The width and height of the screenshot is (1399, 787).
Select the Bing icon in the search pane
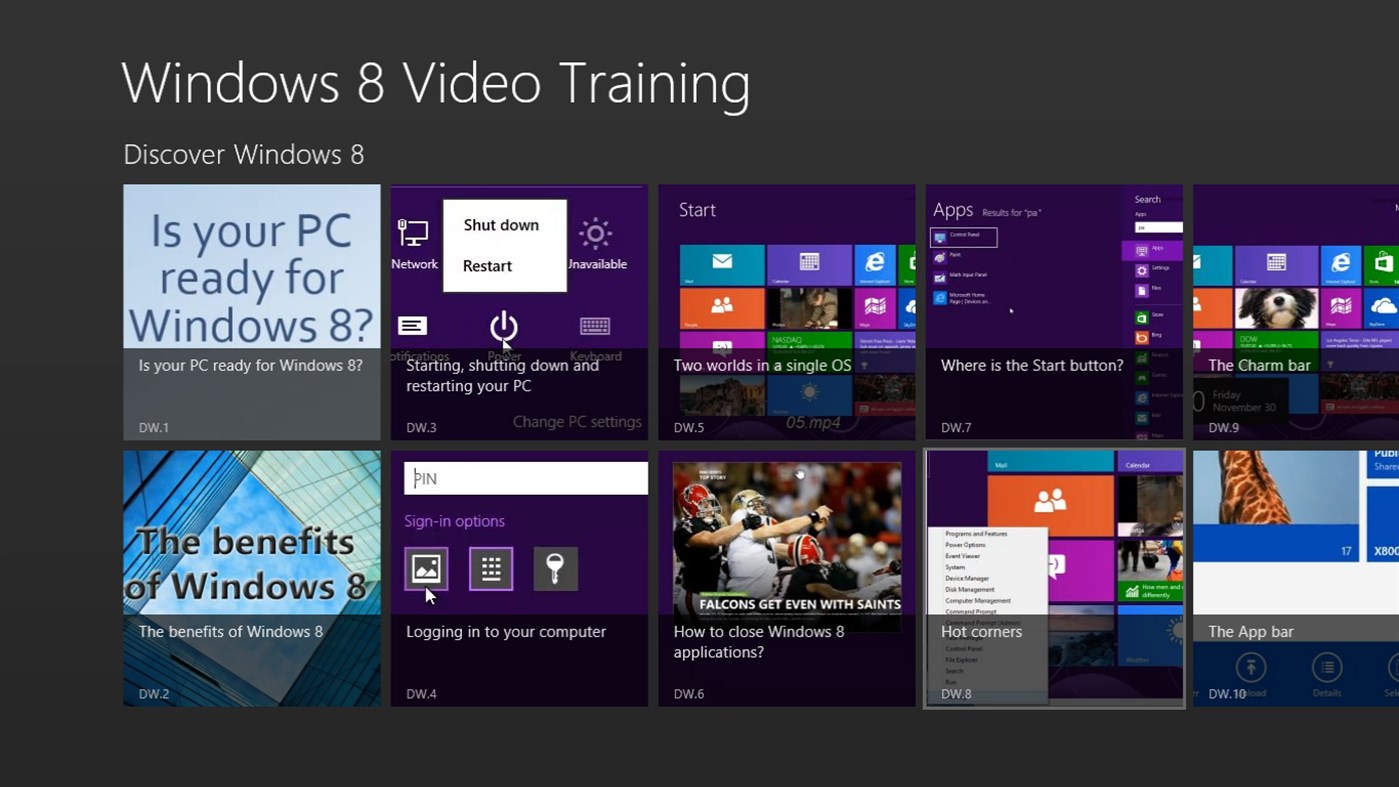point(1143,336)
